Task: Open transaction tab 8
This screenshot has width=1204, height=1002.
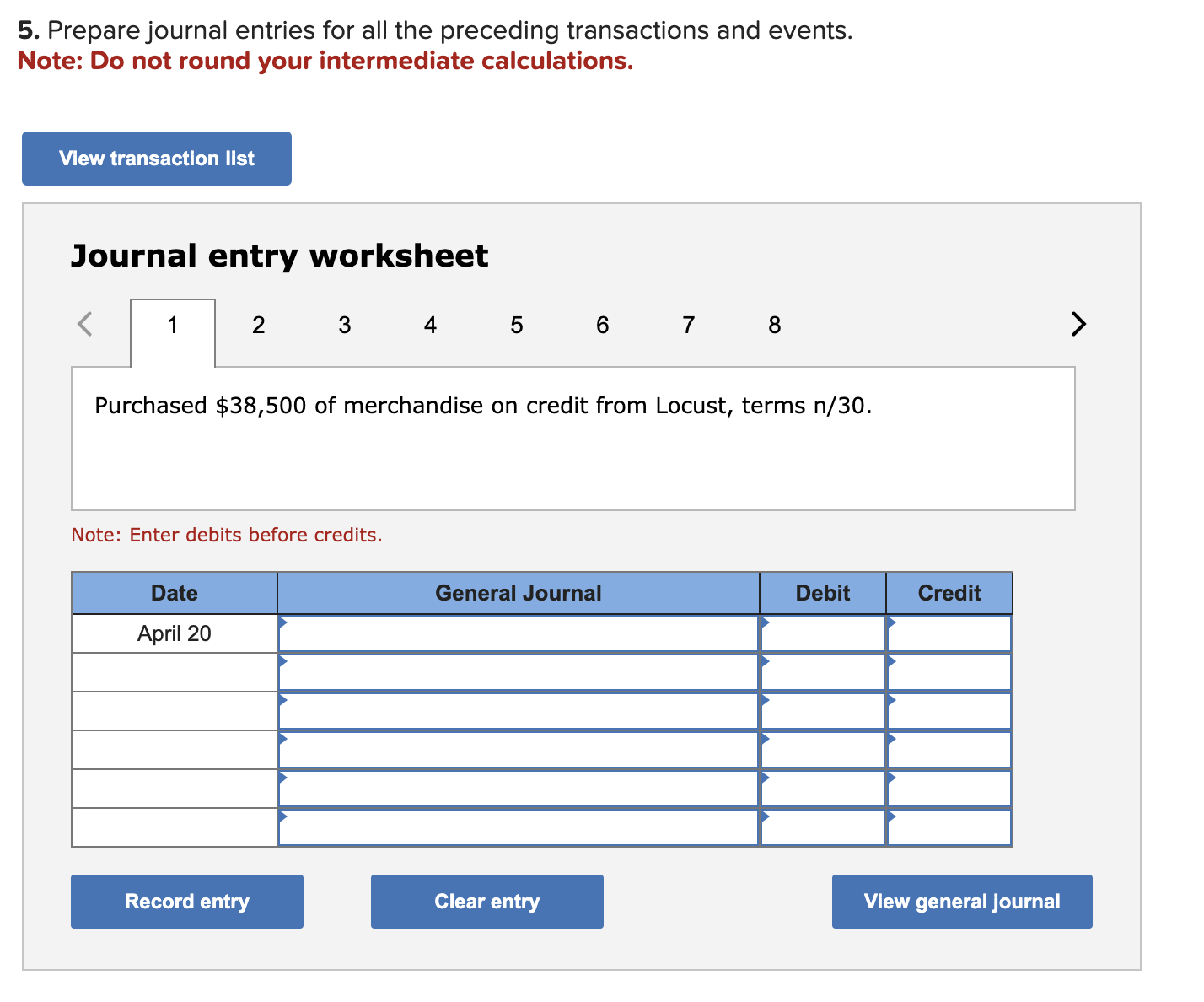Action: pyautogui.click(x=774, y=326)
